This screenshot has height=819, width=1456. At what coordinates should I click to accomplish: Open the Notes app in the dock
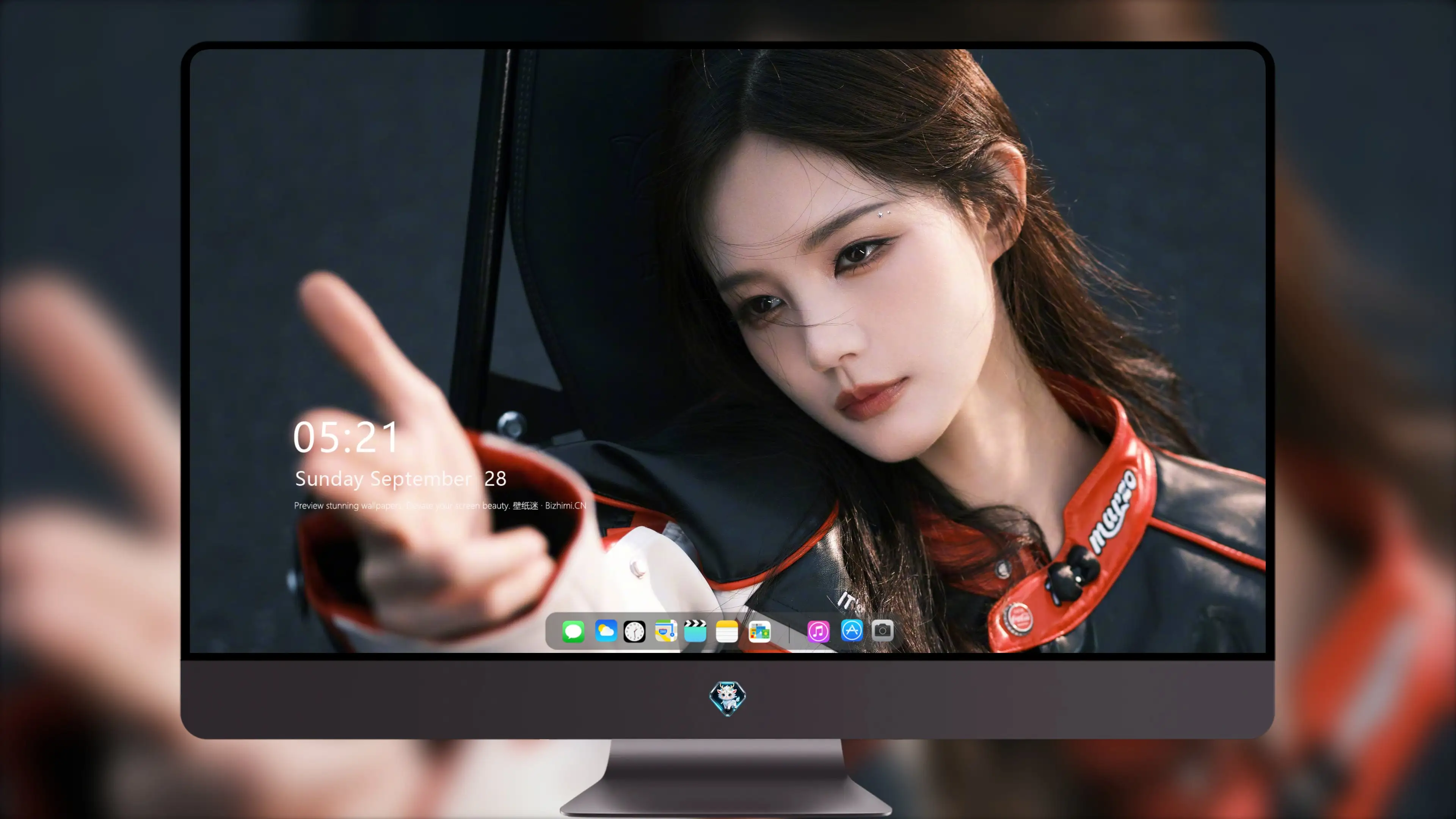727,631
